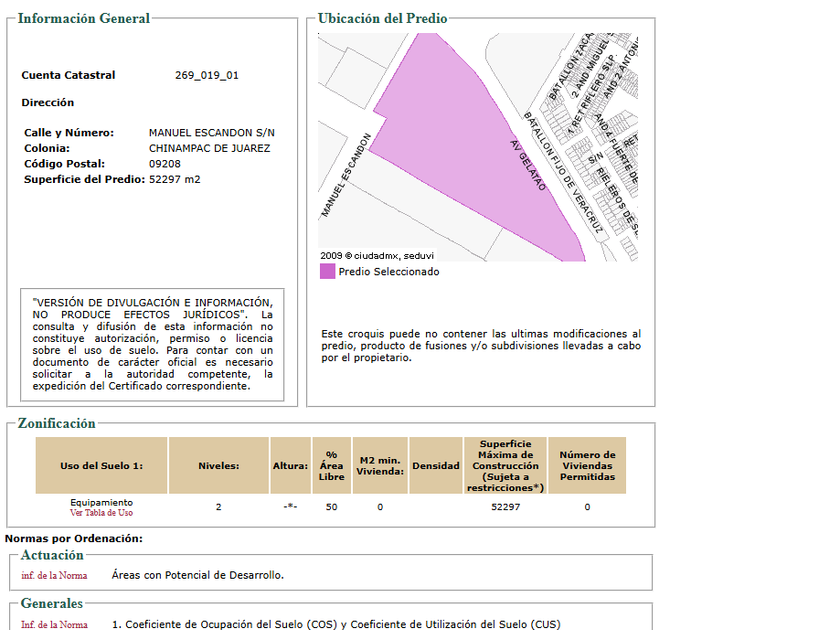Screen dimensions: 840x630
Task: Click 'Áreas con Potencial de Desarrollo.' text
Action: tap(198, 575)
